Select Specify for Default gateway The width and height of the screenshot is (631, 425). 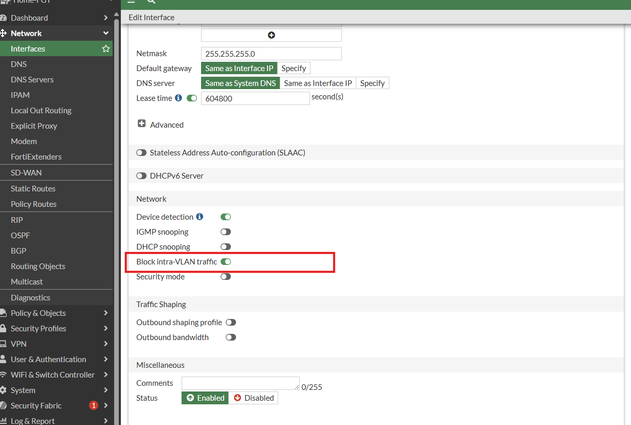coord(294,68)
